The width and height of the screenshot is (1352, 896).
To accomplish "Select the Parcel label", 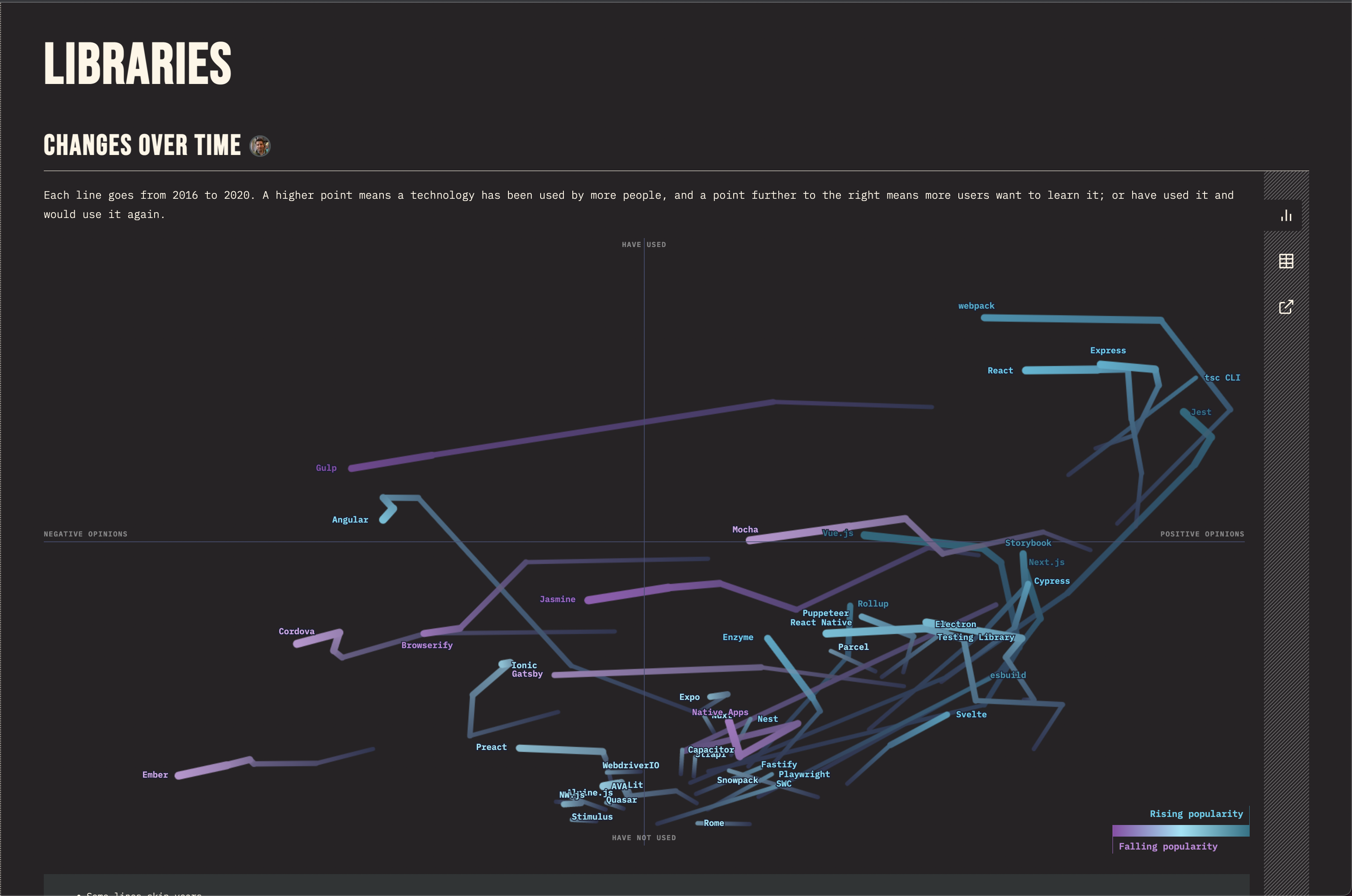I will (853, 647).
